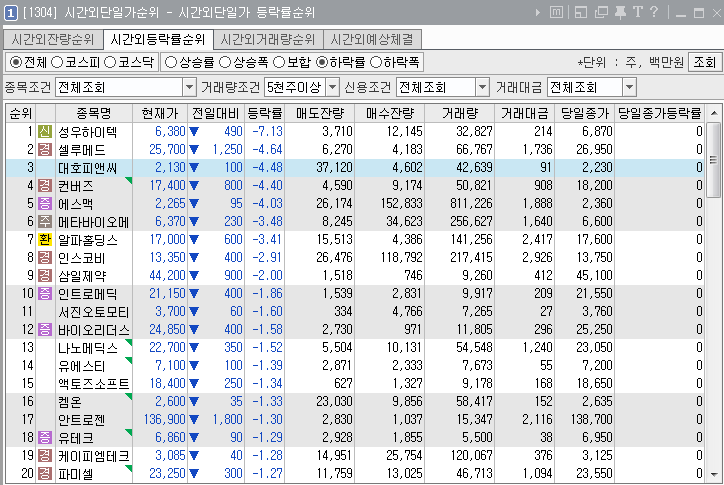Viewport: 724px width, 485px height.
Task: Sort by the 거래대금 column header
Action: tap(525, 113)
